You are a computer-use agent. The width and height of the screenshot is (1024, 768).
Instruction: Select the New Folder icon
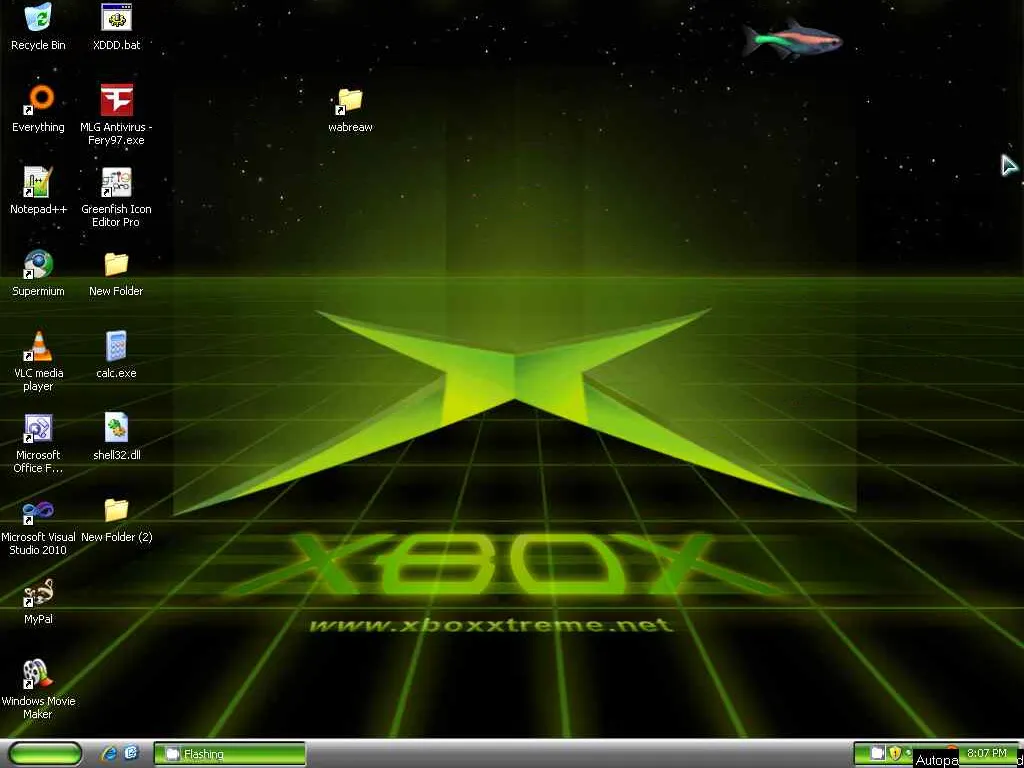point(116,264)
